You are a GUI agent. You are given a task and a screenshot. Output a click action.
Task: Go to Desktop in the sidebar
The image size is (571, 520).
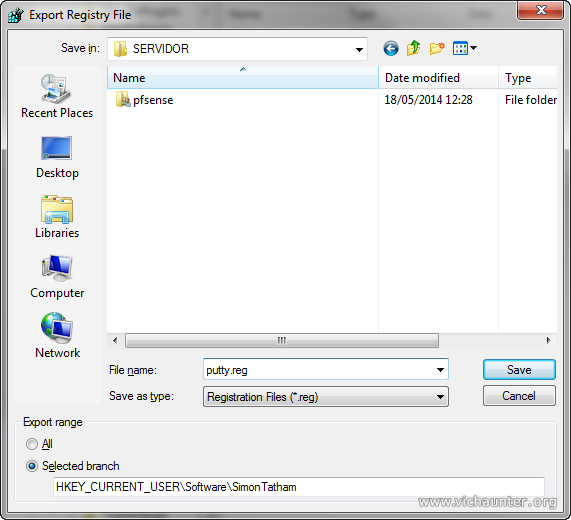click(x=57, y=157)
